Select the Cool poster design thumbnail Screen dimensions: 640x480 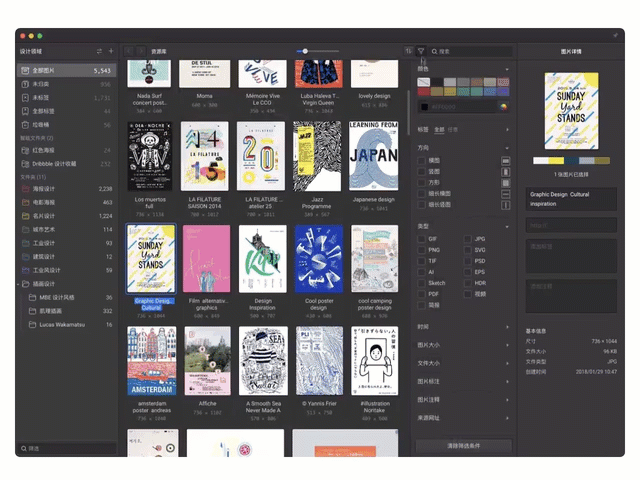319,259
